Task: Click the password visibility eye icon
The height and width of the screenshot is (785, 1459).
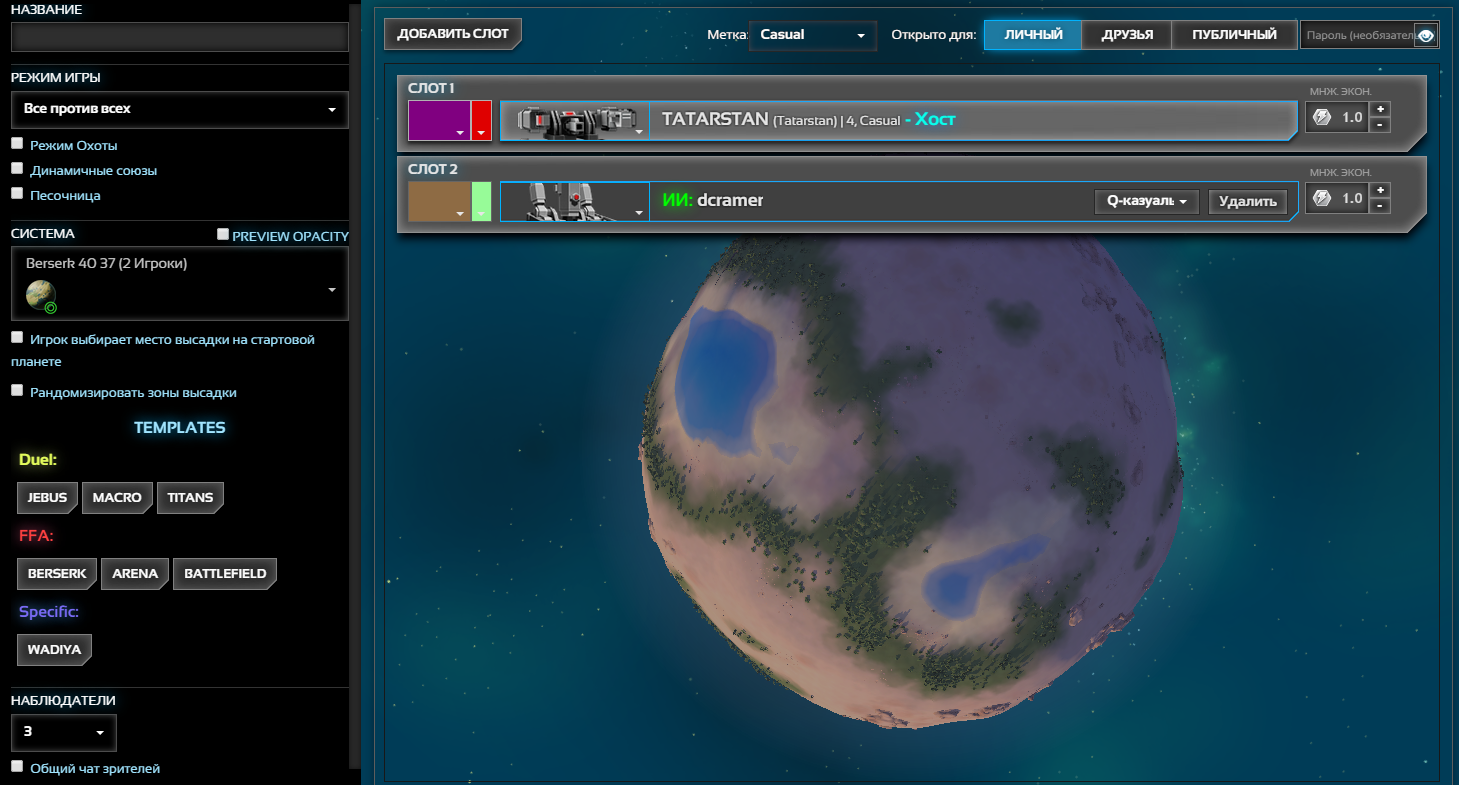Action: [x=1426, y=36]
